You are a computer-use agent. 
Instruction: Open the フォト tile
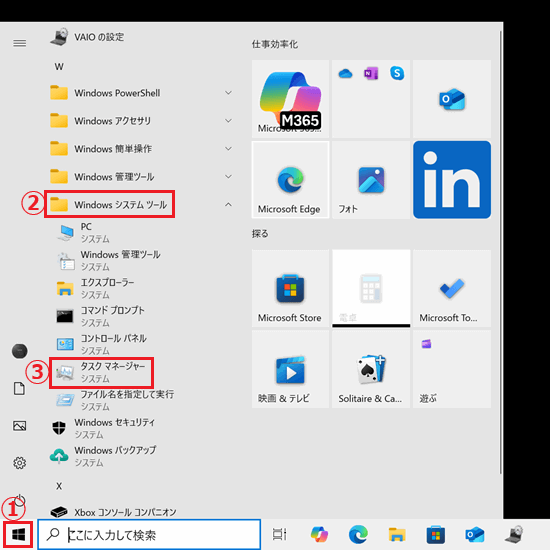(371, 180)
